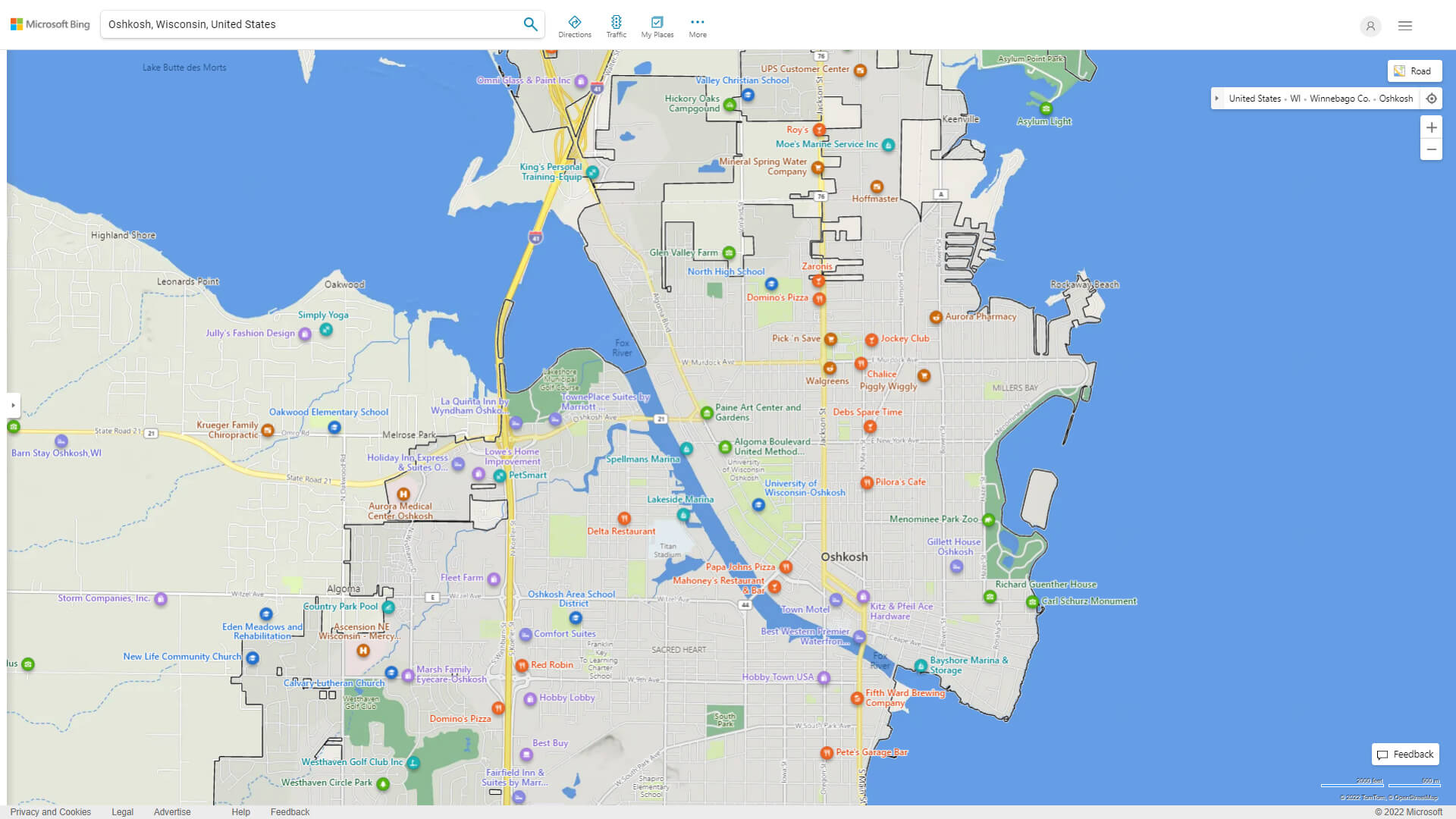
Task: Open the hamburger settings menu
Action: [x=1404, y=26]
